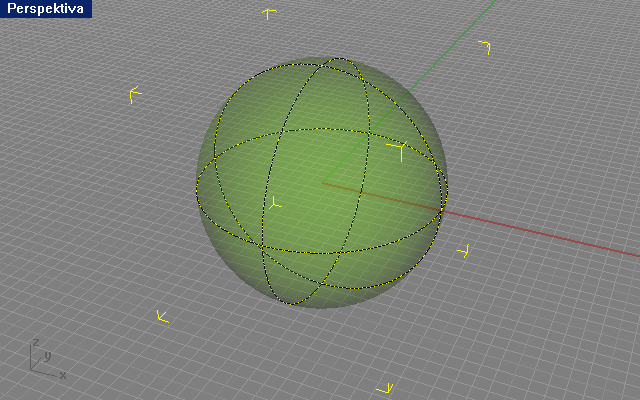Click the world XYZ axes icon

(47, 359)
